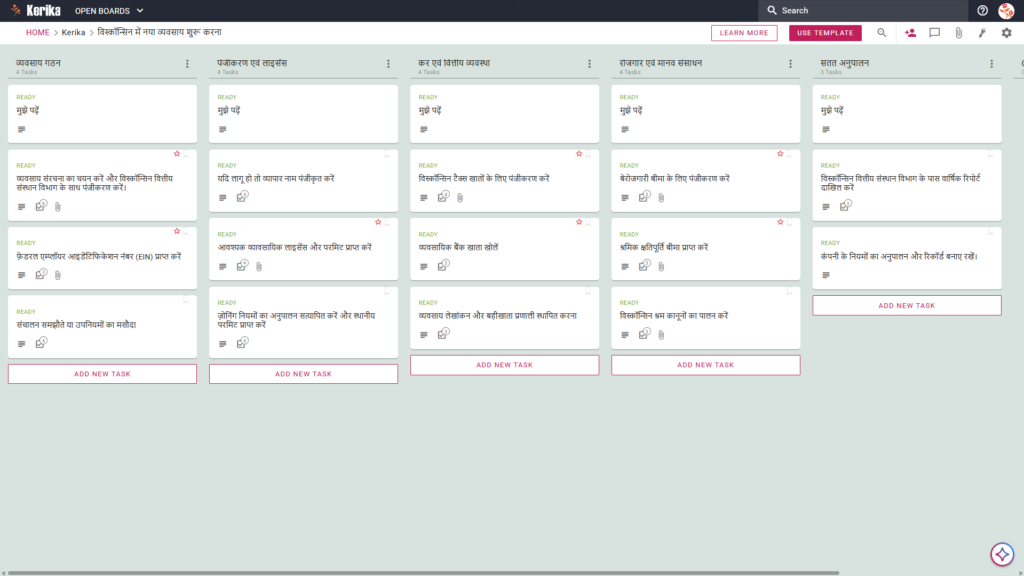Open attachment icon on श्रमिक क्षतिपूर्ति card

[661, 266]
